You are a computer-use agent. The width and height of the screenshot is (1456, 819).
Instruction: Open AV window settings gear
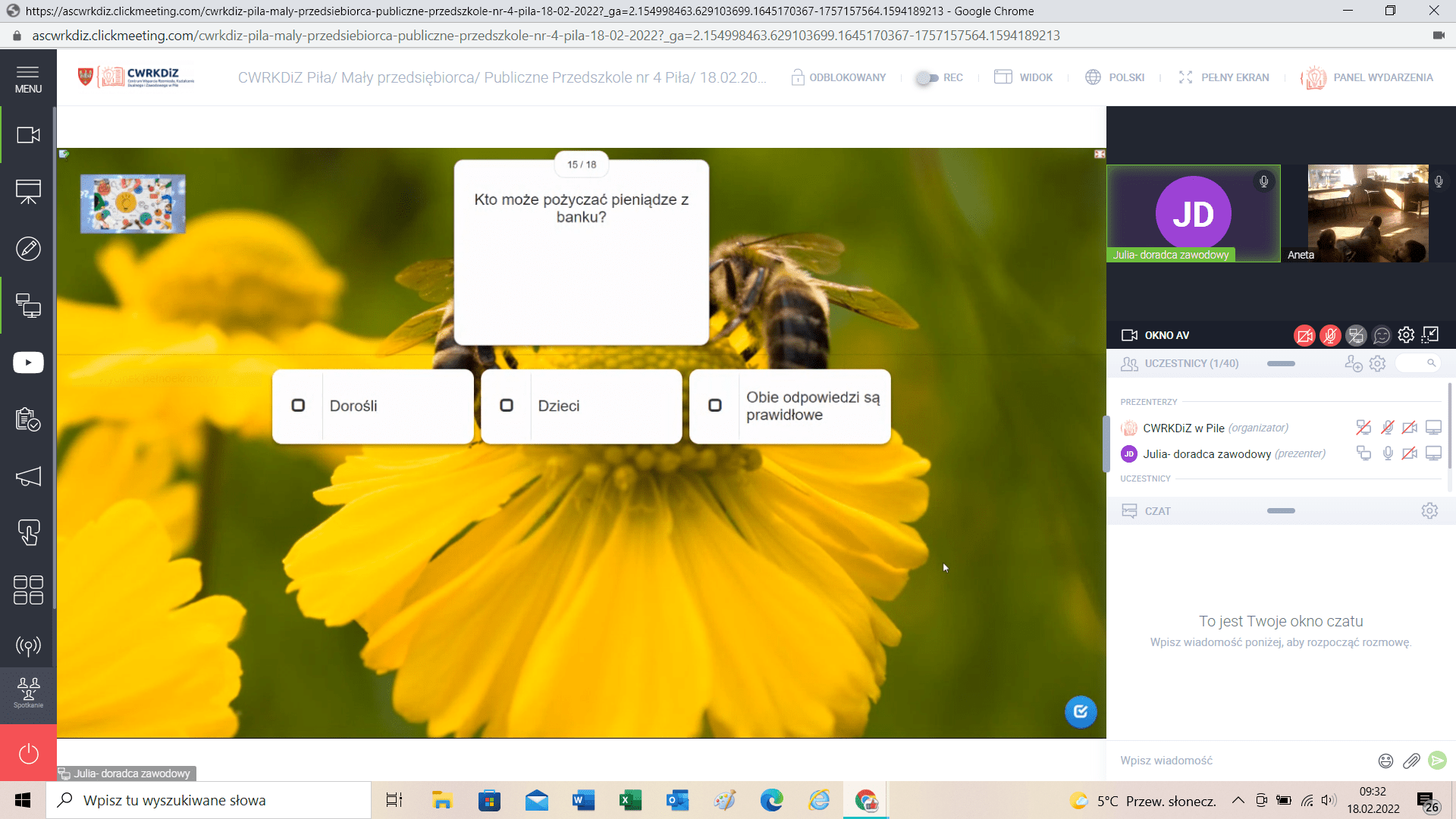tap(1406, 335)
